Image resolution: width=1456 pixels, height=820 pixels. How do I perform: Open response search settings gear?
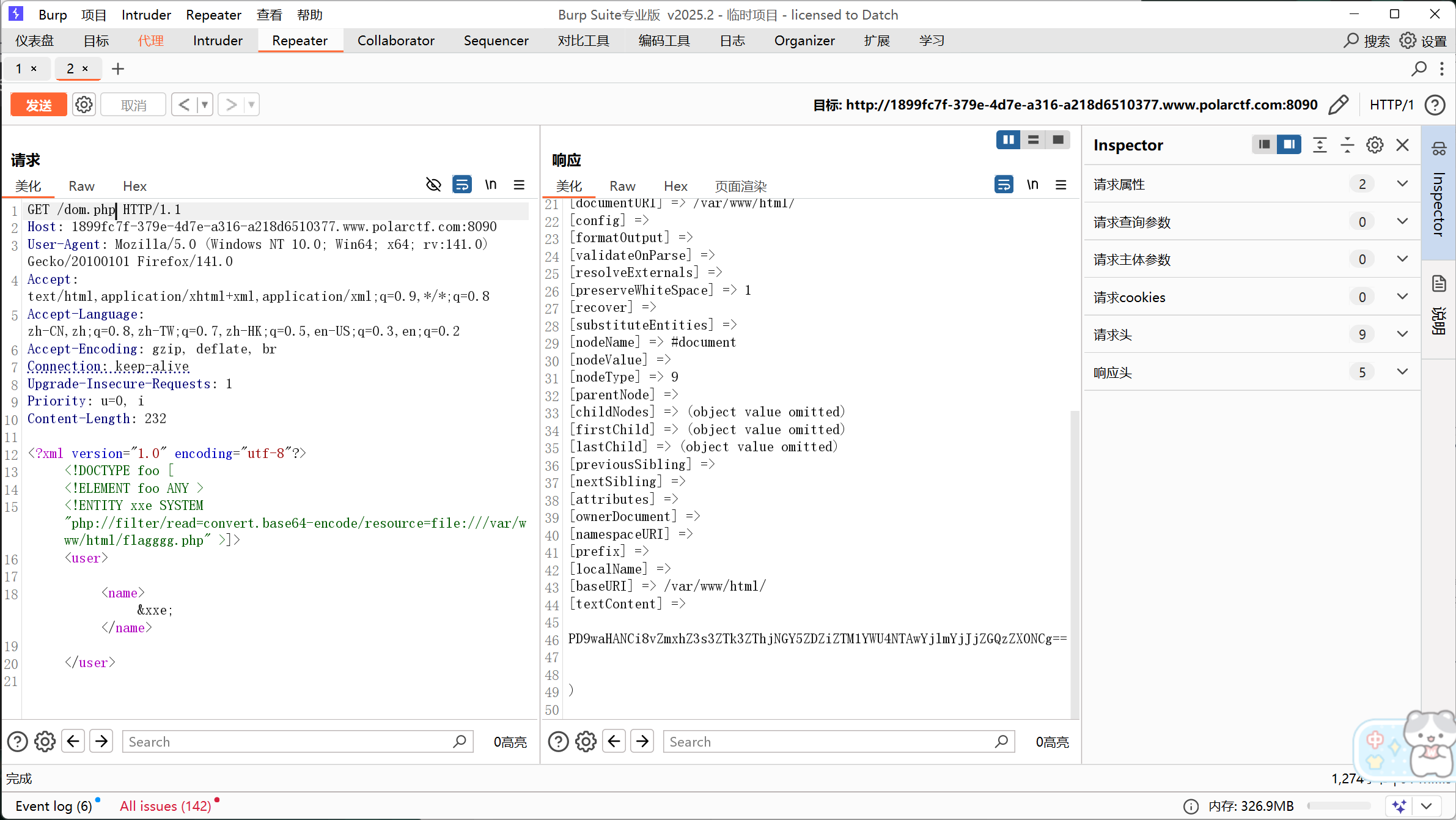click(586, 742)
